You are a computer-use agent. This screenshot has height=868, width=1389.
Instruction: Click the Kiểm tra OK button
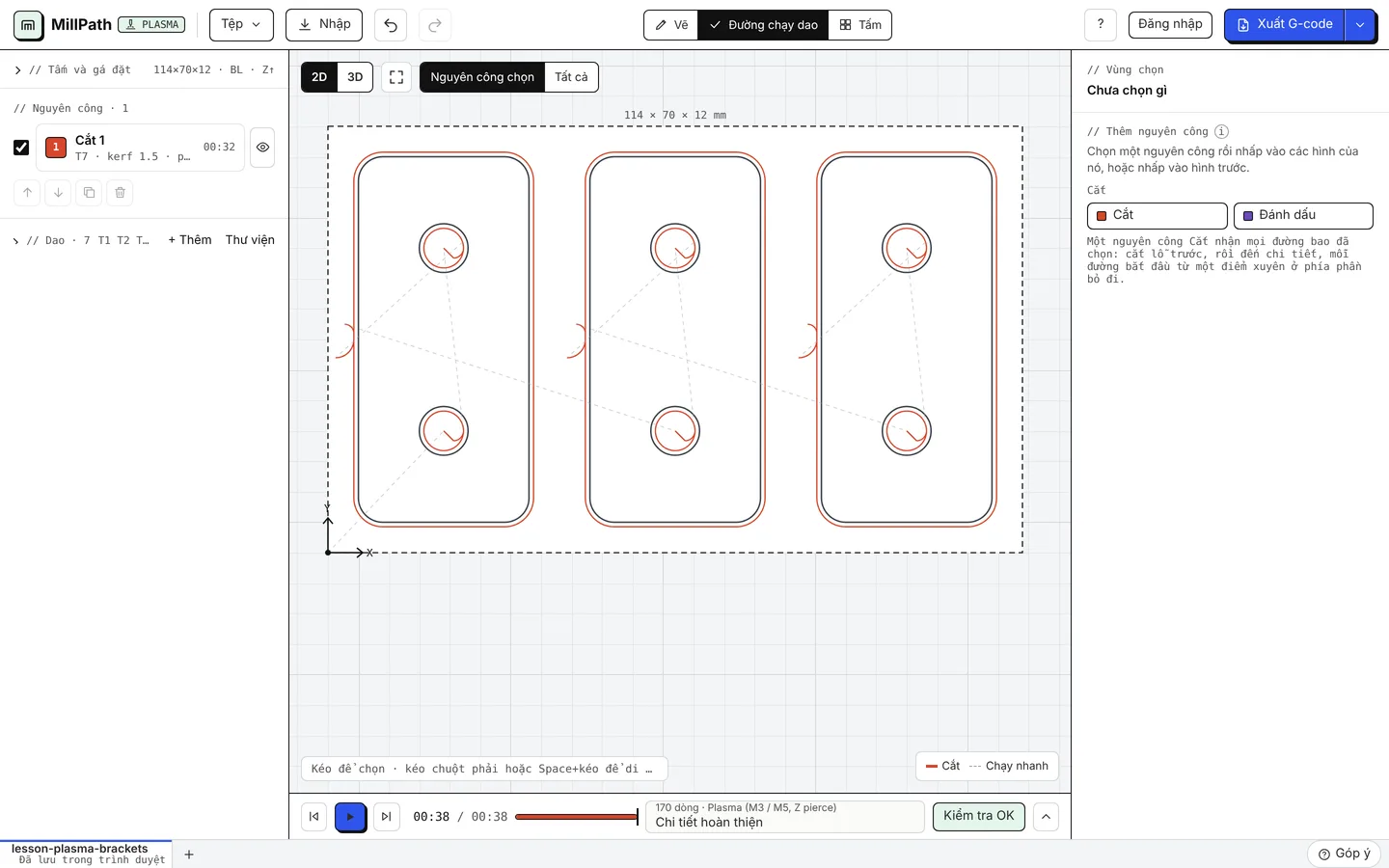pyautogui.click(x=979, y=816)
